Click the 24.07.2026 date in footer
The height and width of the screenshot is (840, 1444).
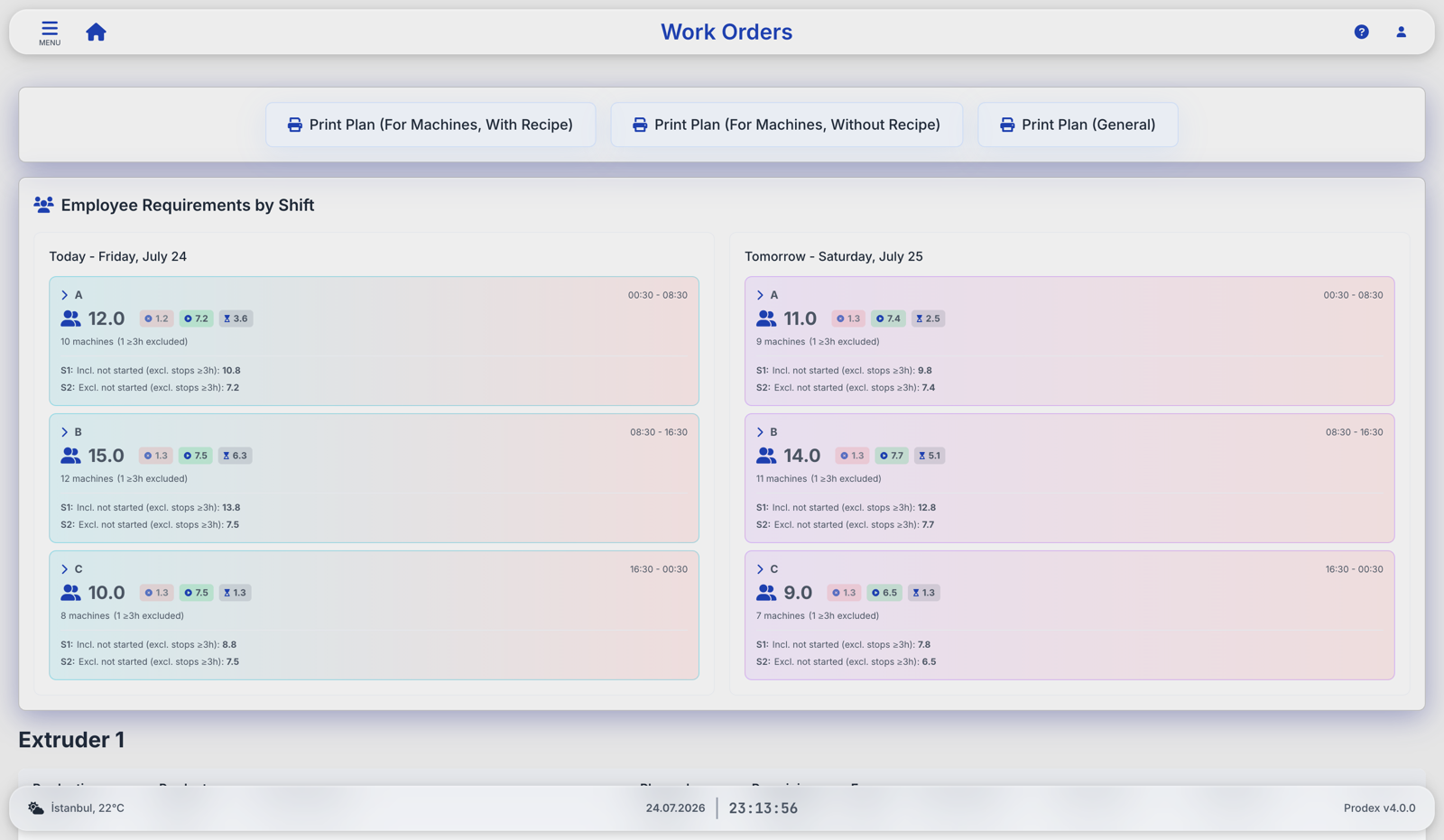(x=675, y=808)
